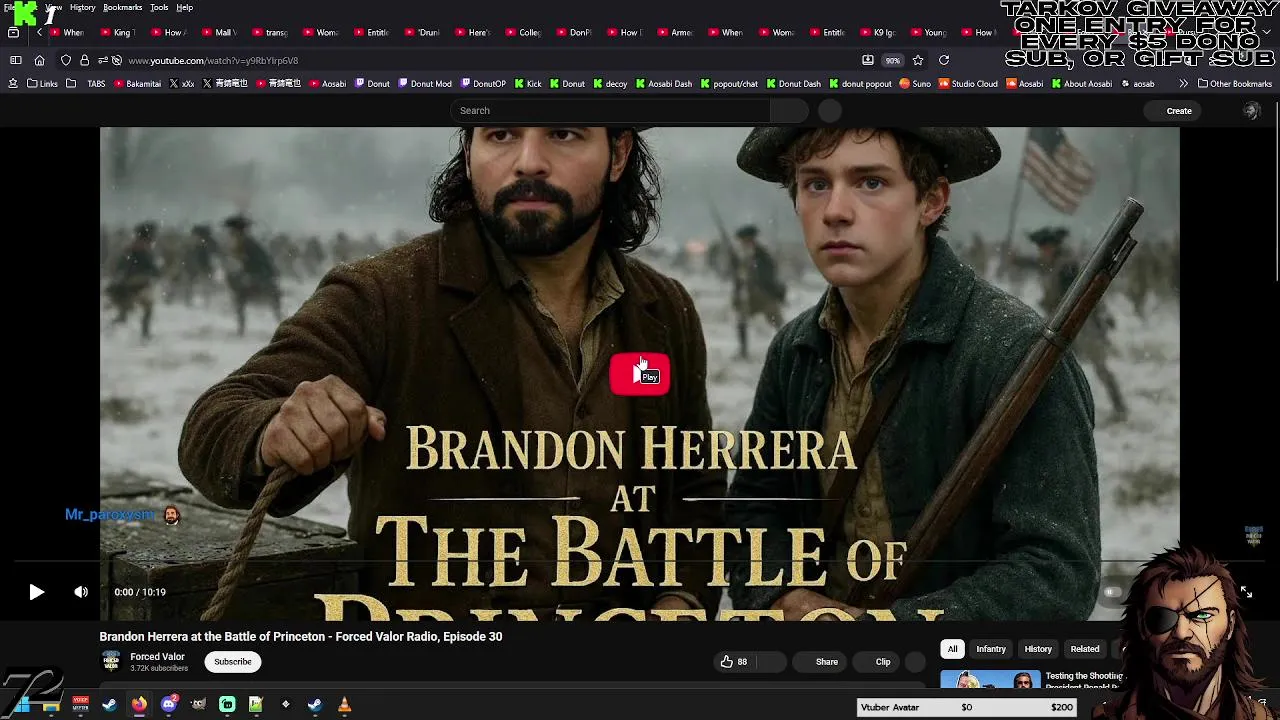Show site info via the padlock icon
Screen dimensions: 1280x720
pos(84,60)
